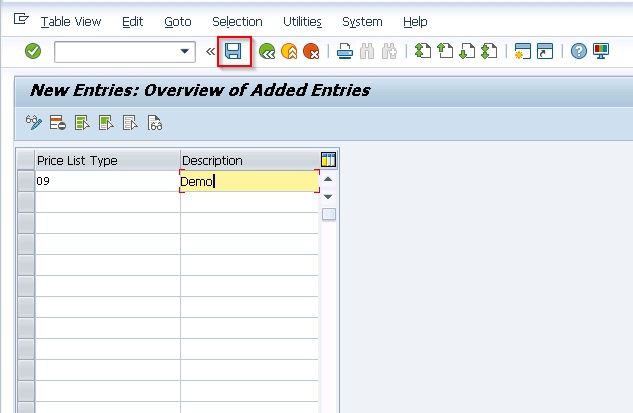Create a new session window icon
Viewport: 633px width, 413px height.
(523, 51)
